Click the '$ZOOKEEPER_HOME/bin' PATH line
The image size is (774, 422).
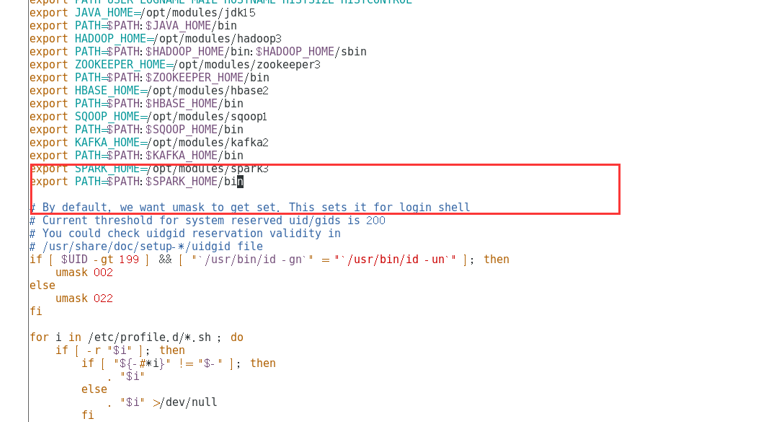click(149, 77)
